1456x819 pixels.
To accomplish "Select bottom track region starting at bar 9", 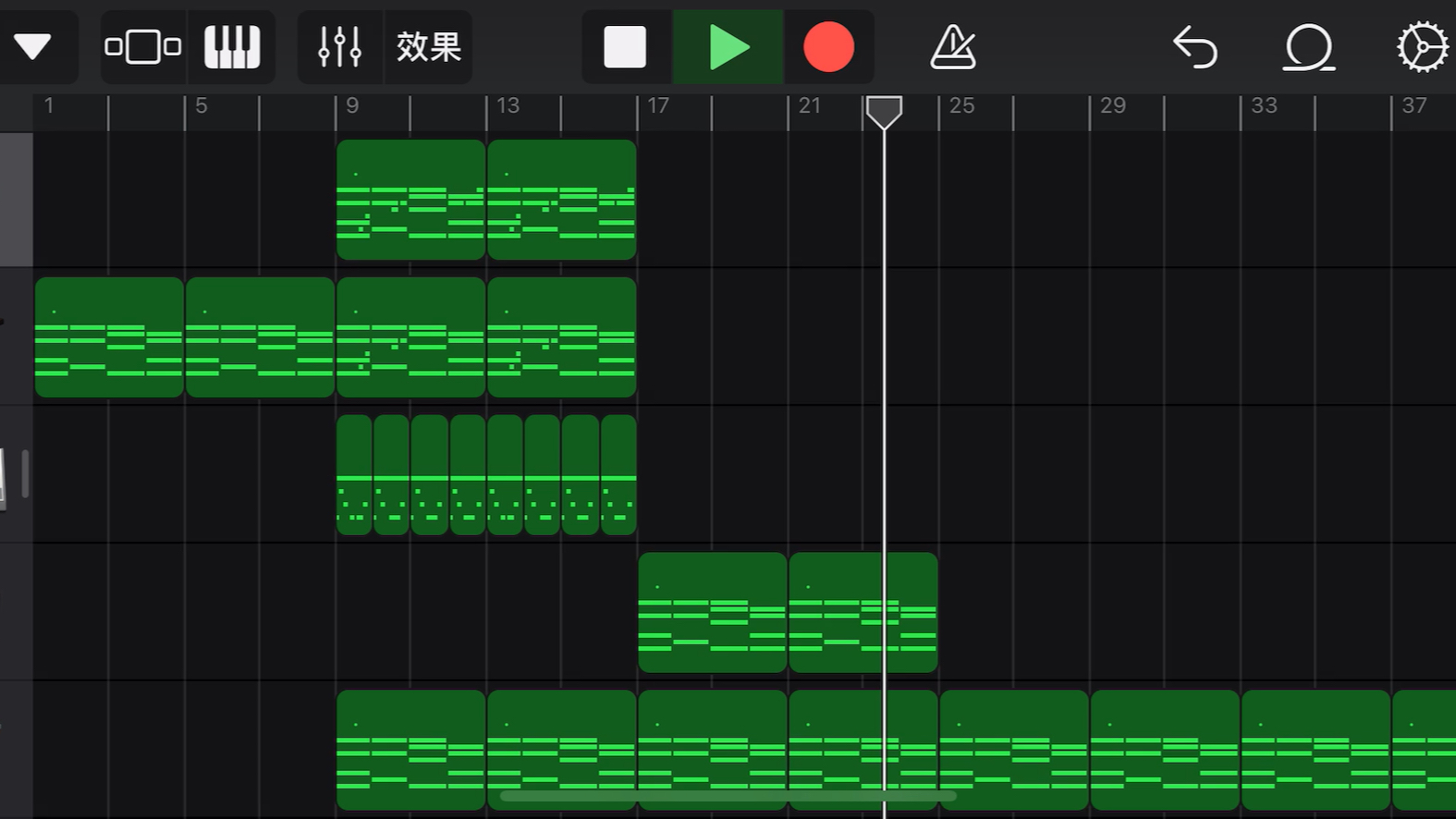I will [411, 751].
